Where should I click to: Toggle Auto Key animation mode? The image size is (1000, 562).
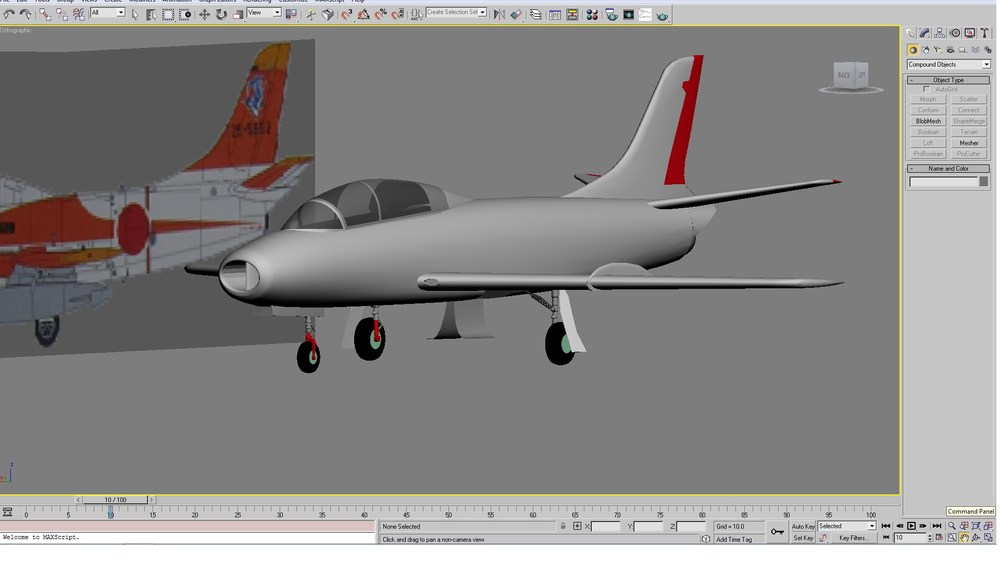(803, 526)
